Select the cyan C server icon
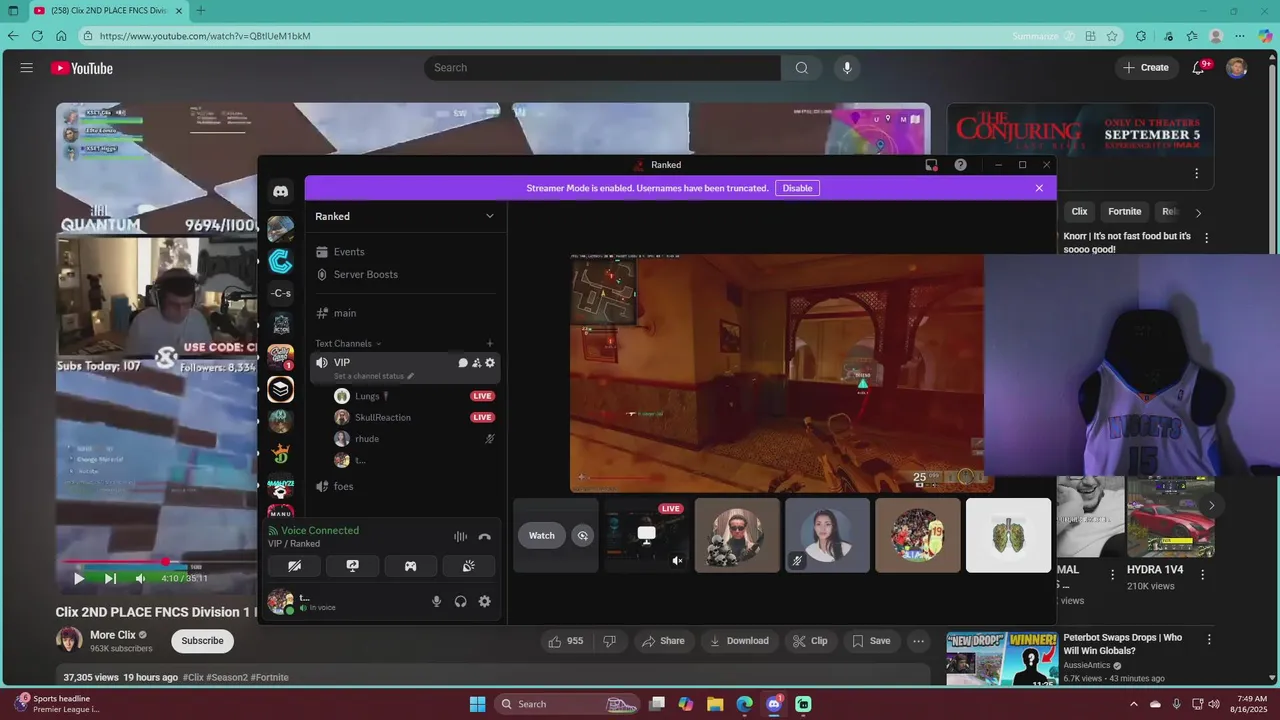The height and width of the screenshot is (720, 1280). (x=281, y=262)
